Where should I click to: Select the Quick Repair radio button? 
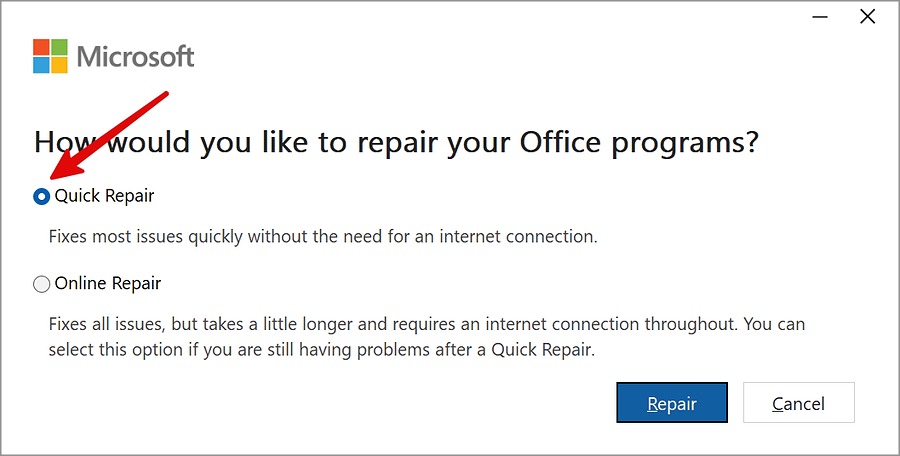[41, 197]
